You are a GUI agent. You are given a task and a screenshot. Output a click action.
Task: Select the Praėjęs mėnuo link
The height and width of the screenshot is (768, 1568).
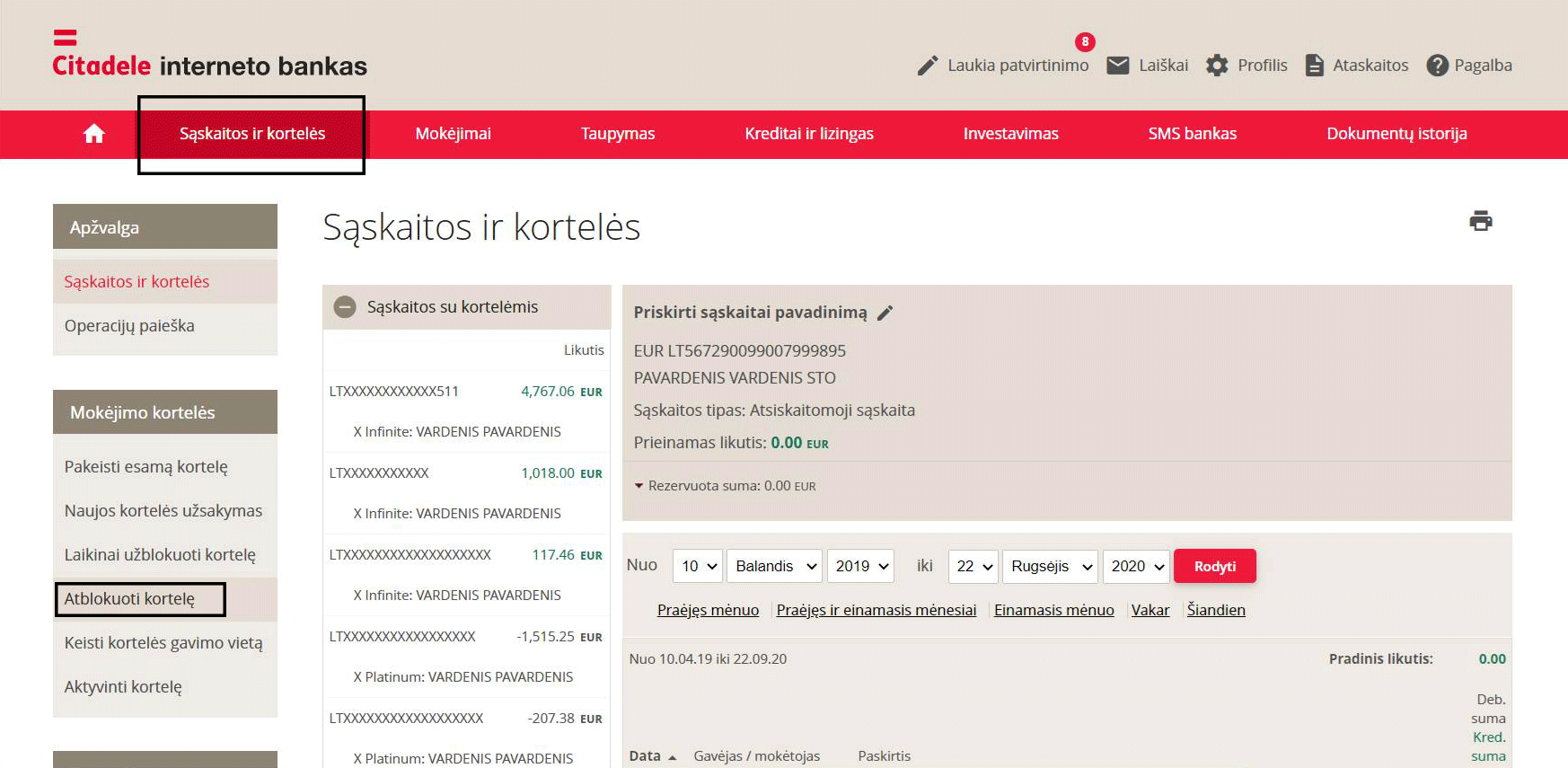coord(708,610)
